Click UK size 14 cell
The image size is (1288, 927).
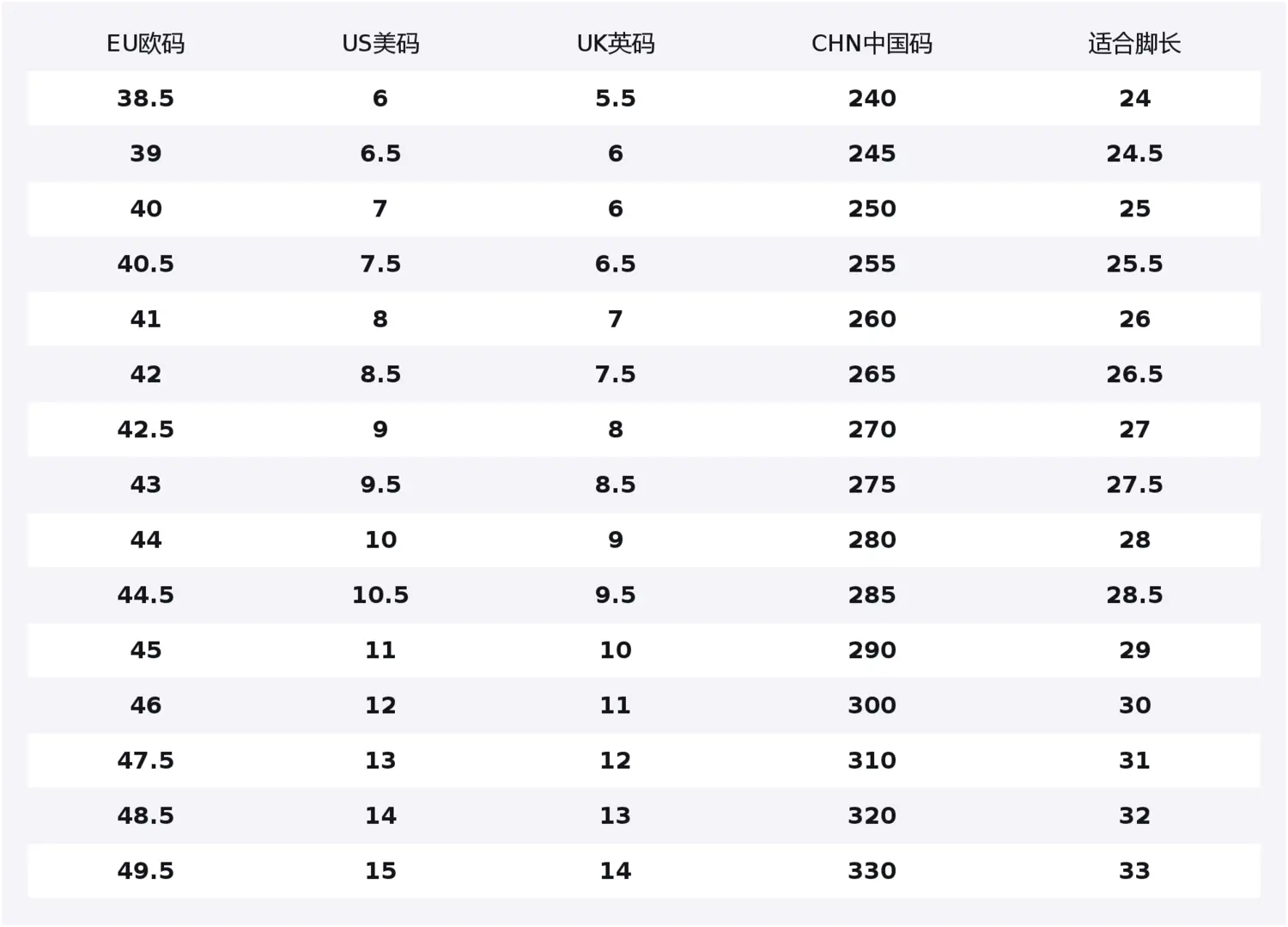coord(615,870)
